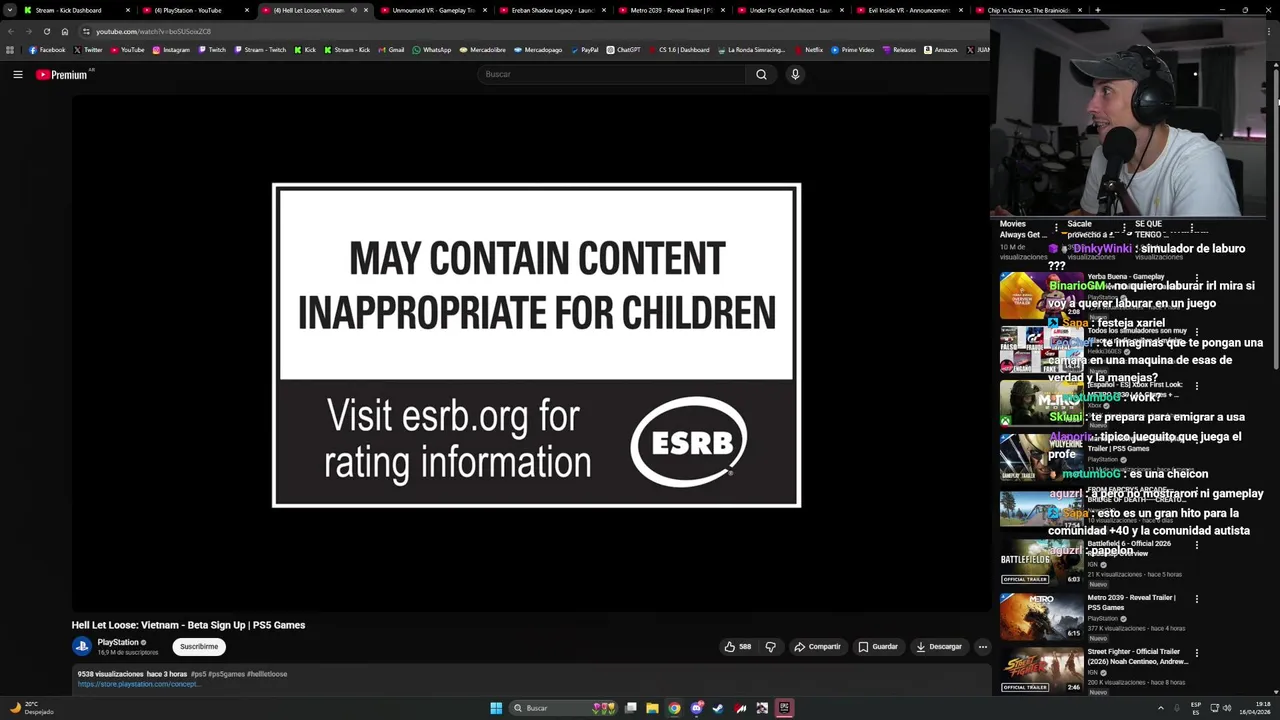The image size is (1280, 720).
Task: Open the Twitch bookmark
Action: click(212, 50)
